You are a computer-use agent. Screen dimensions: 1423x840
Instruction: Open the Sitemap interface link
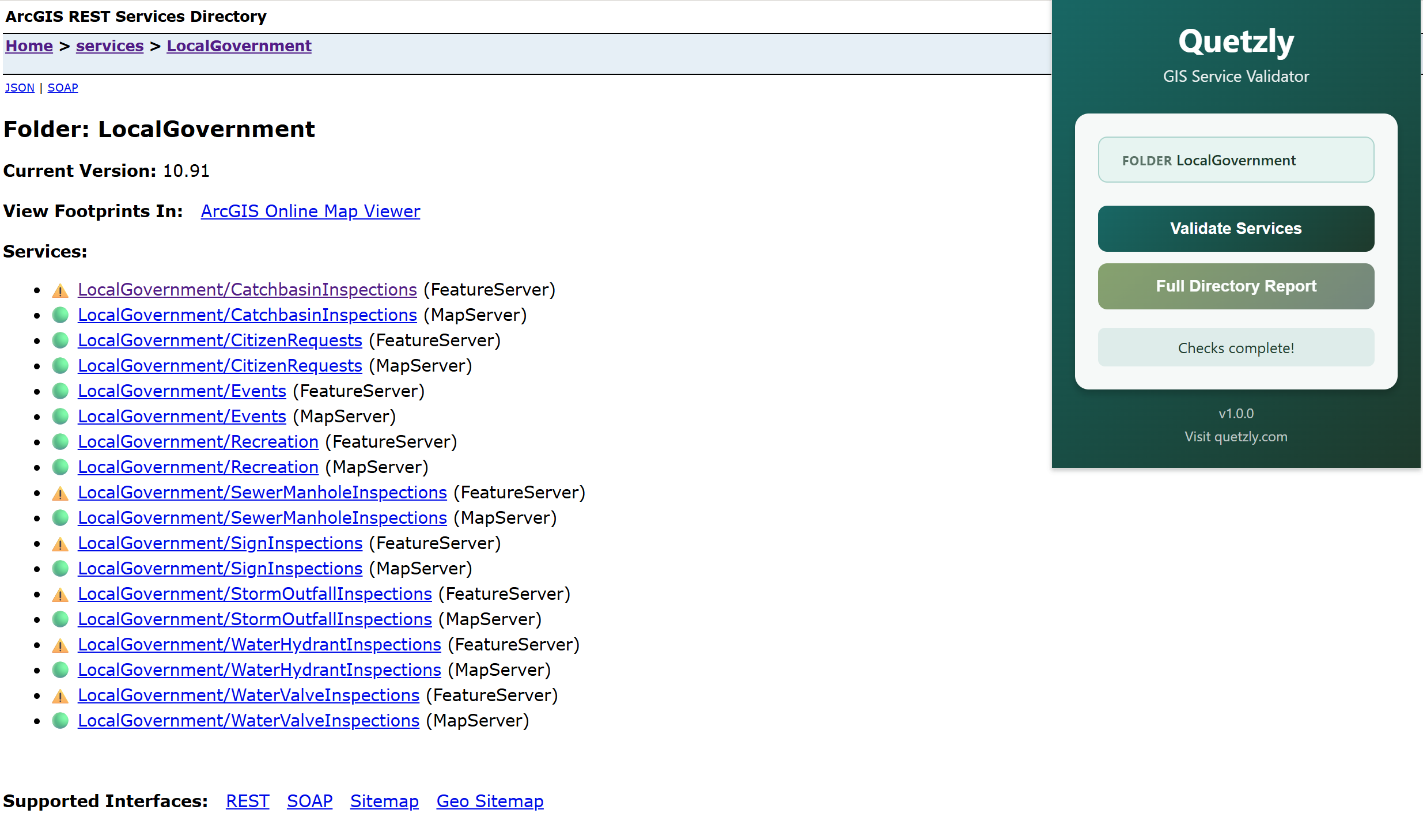[x=384, y=801]
